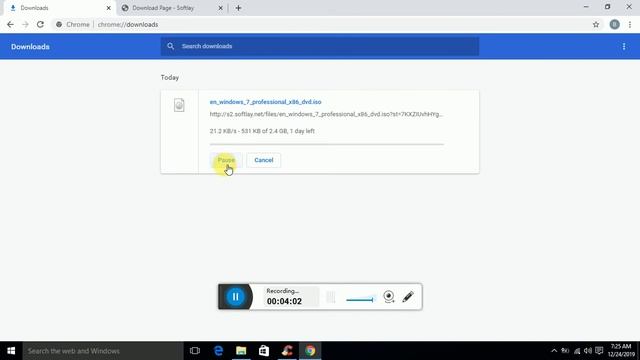
Task: Click the Search the web and Windows box
Action: [x=103, y=351]
